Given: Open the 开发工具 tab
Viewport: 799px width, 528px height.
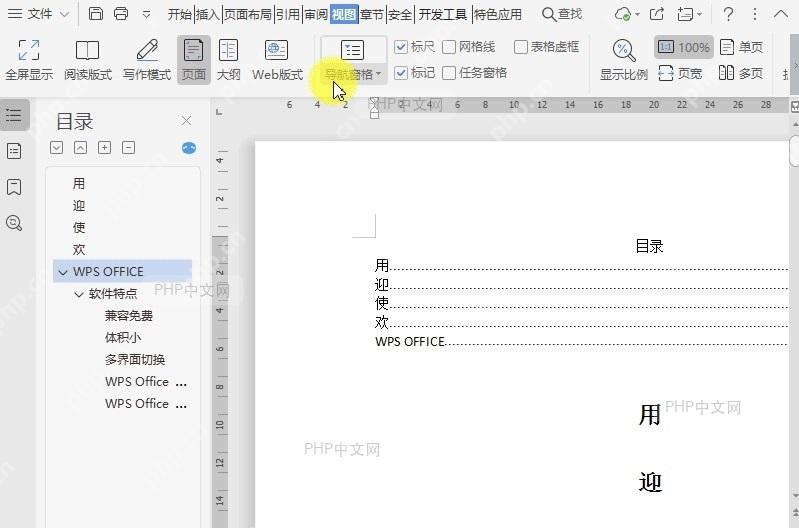Looking at the screenshot, I should 442,14.
